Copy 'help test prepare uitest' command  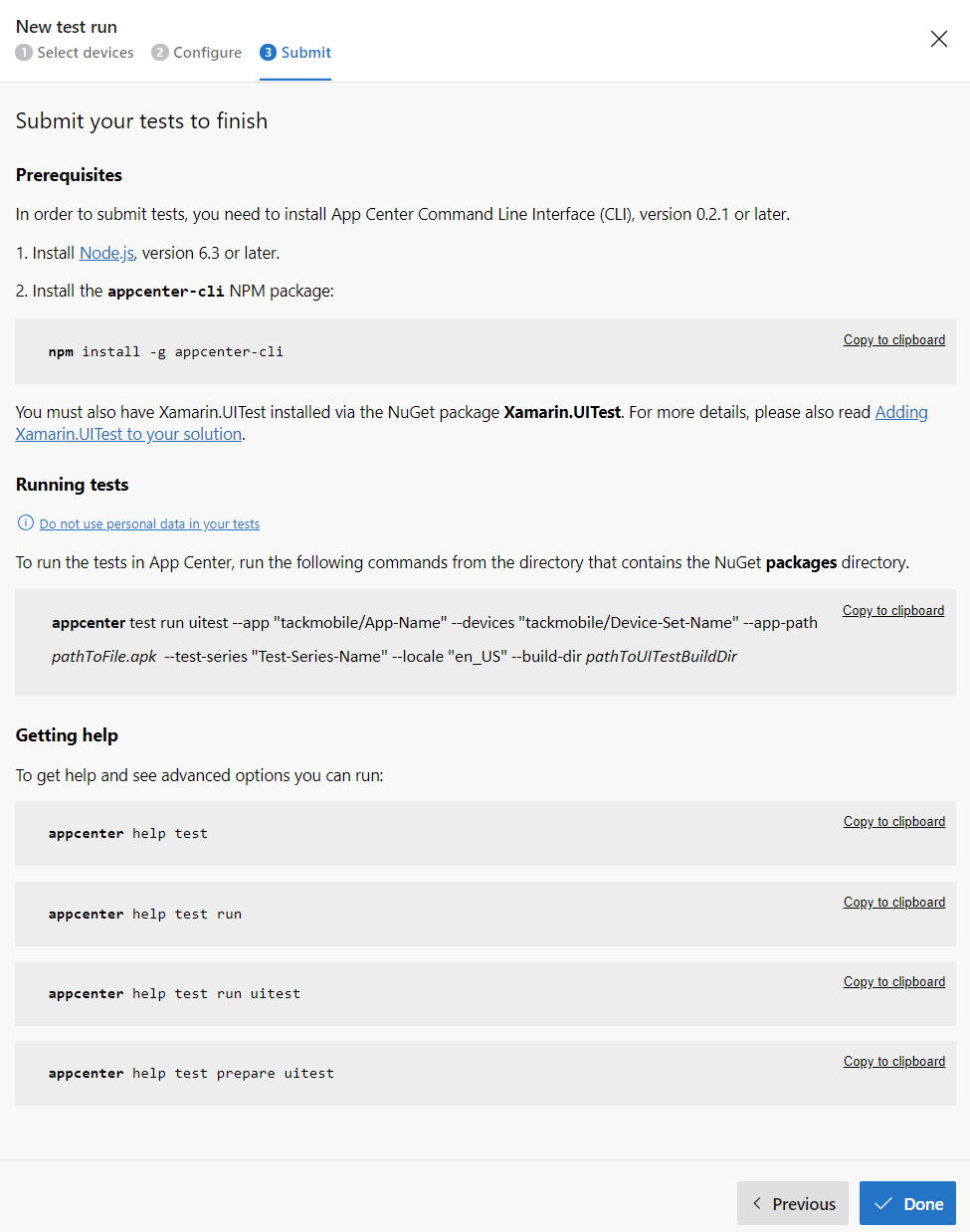click(894, 1061)
